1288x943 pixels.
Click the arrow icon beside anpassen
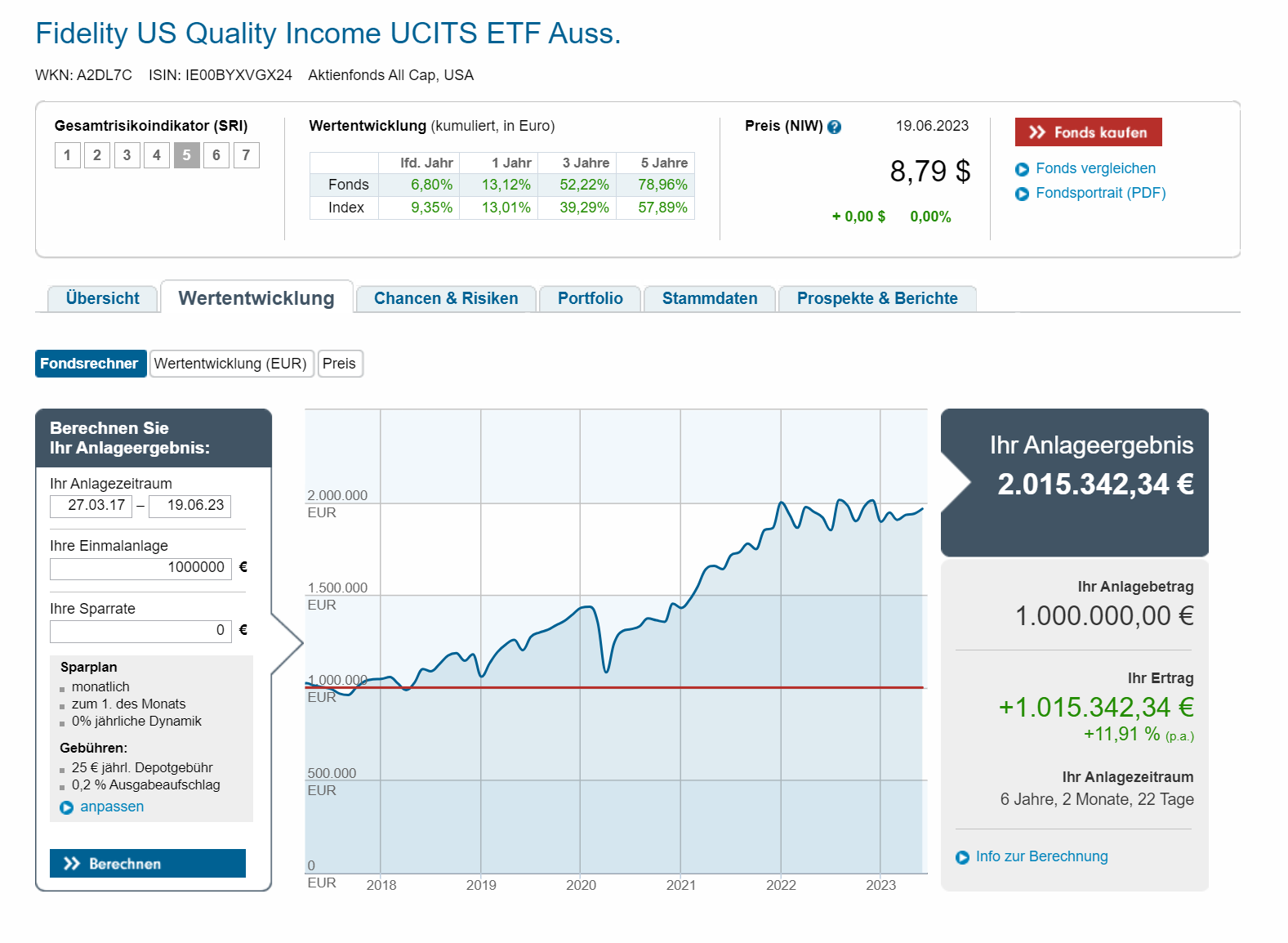click(x=67, y=807)
